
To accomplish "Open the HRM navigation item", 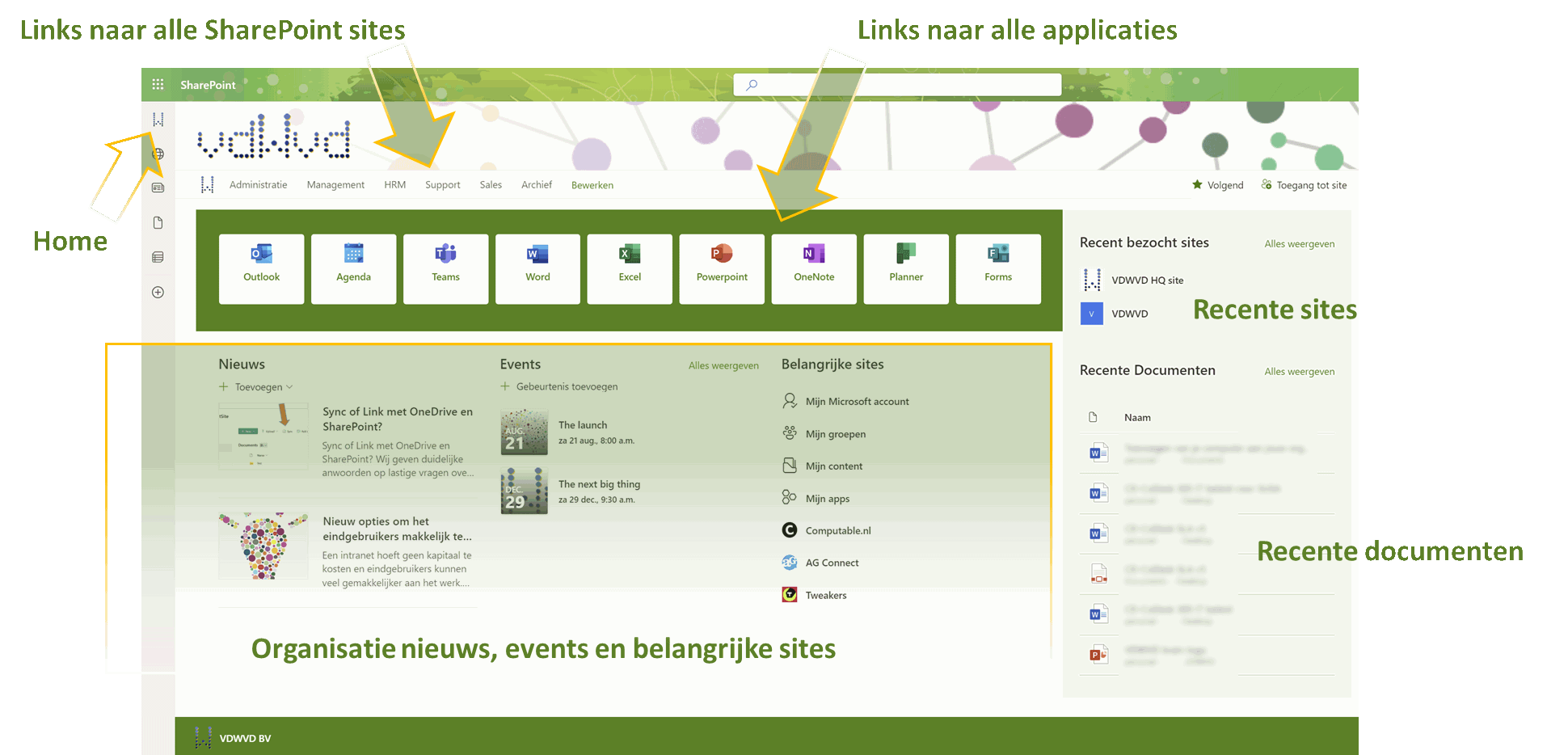I will coord(395,185).
